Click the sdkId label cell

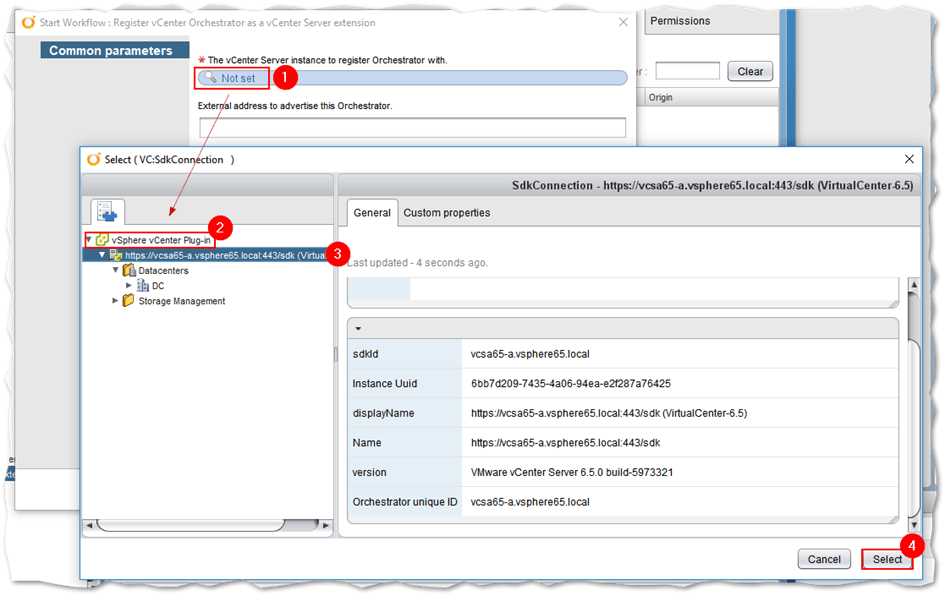(x=405, y=354)
